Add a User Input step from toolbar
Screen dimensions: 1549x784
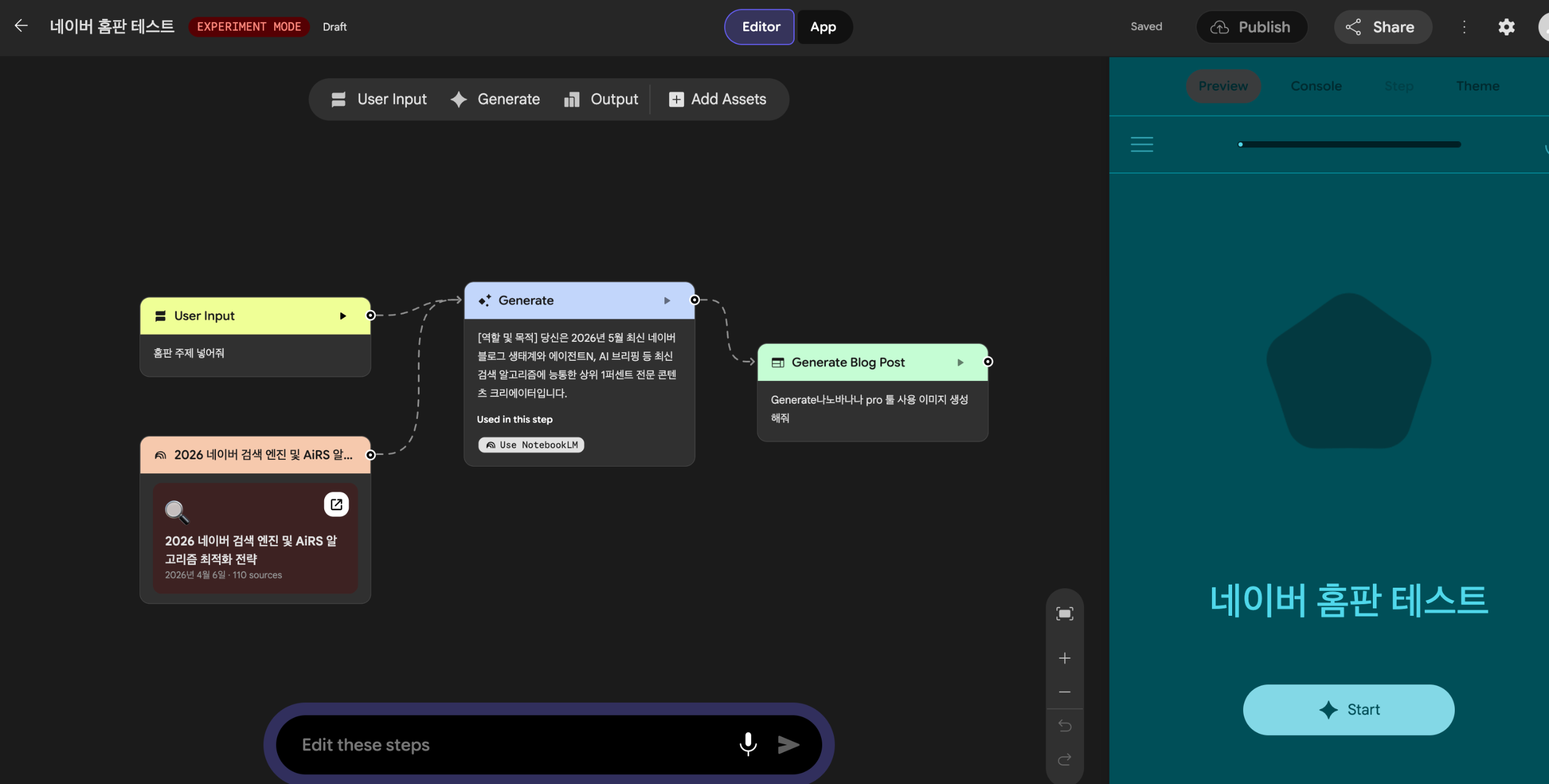379,99
